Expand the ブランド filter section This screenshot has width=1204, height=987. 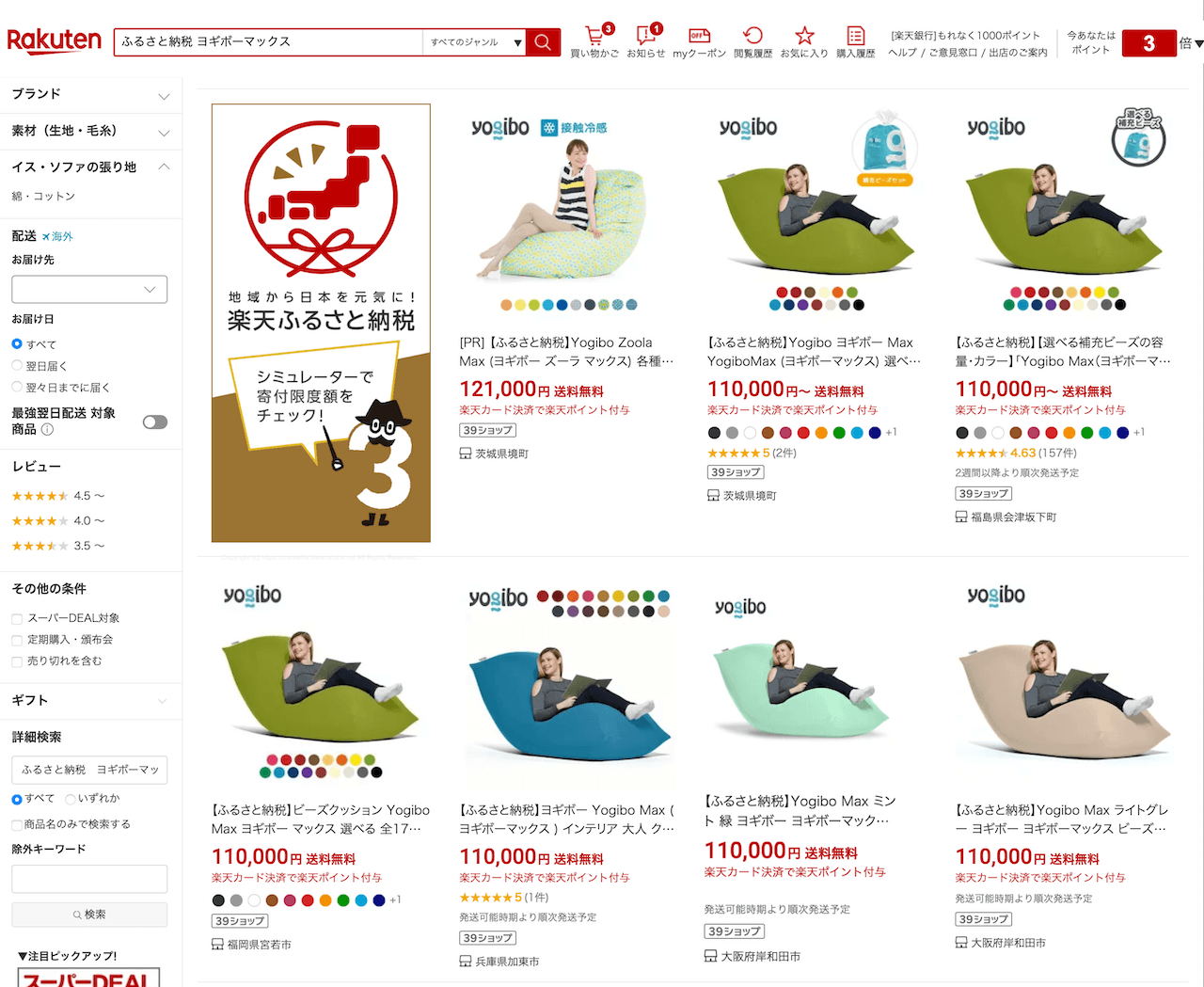91,95
